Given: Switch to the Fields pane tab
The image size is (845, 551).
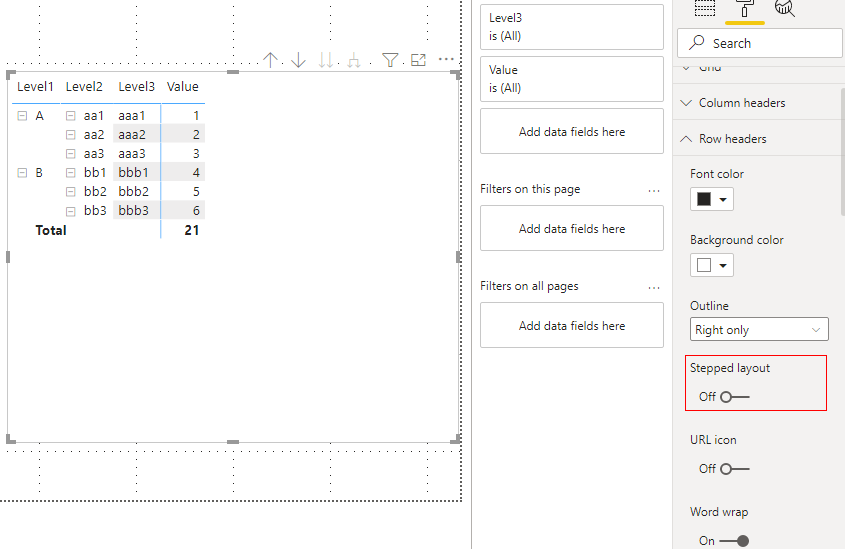Looking at the screenshot, I should point(704,8).
